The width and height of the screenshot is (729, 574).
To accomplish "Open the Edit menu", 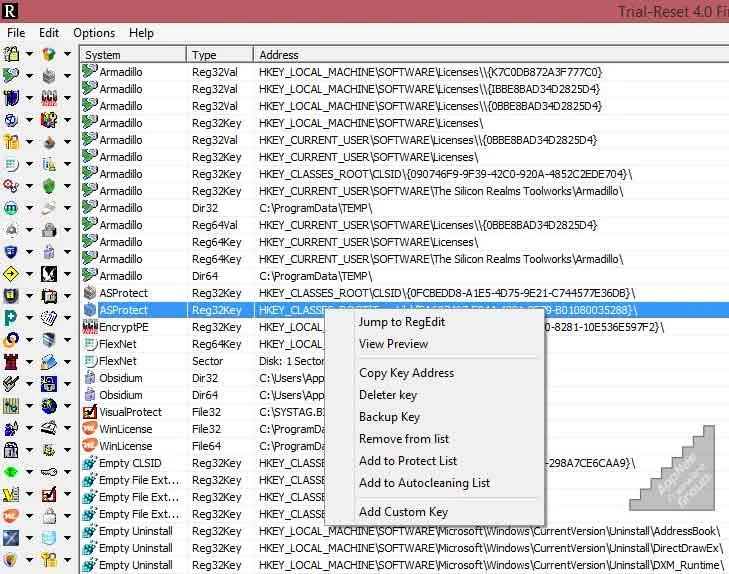I will tap(49, 33).
